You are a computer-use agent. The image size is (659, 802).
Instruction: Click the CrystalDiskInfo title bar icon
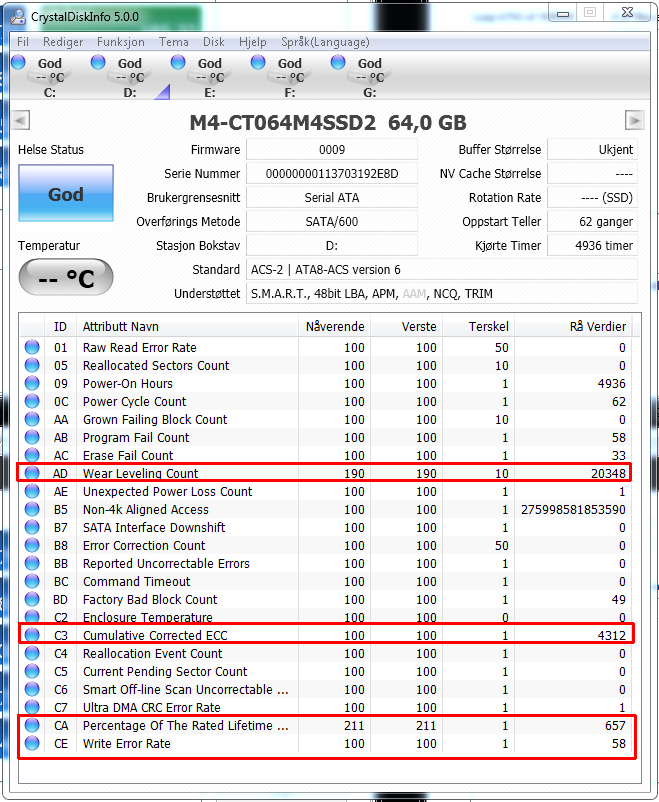coord(18,16)
